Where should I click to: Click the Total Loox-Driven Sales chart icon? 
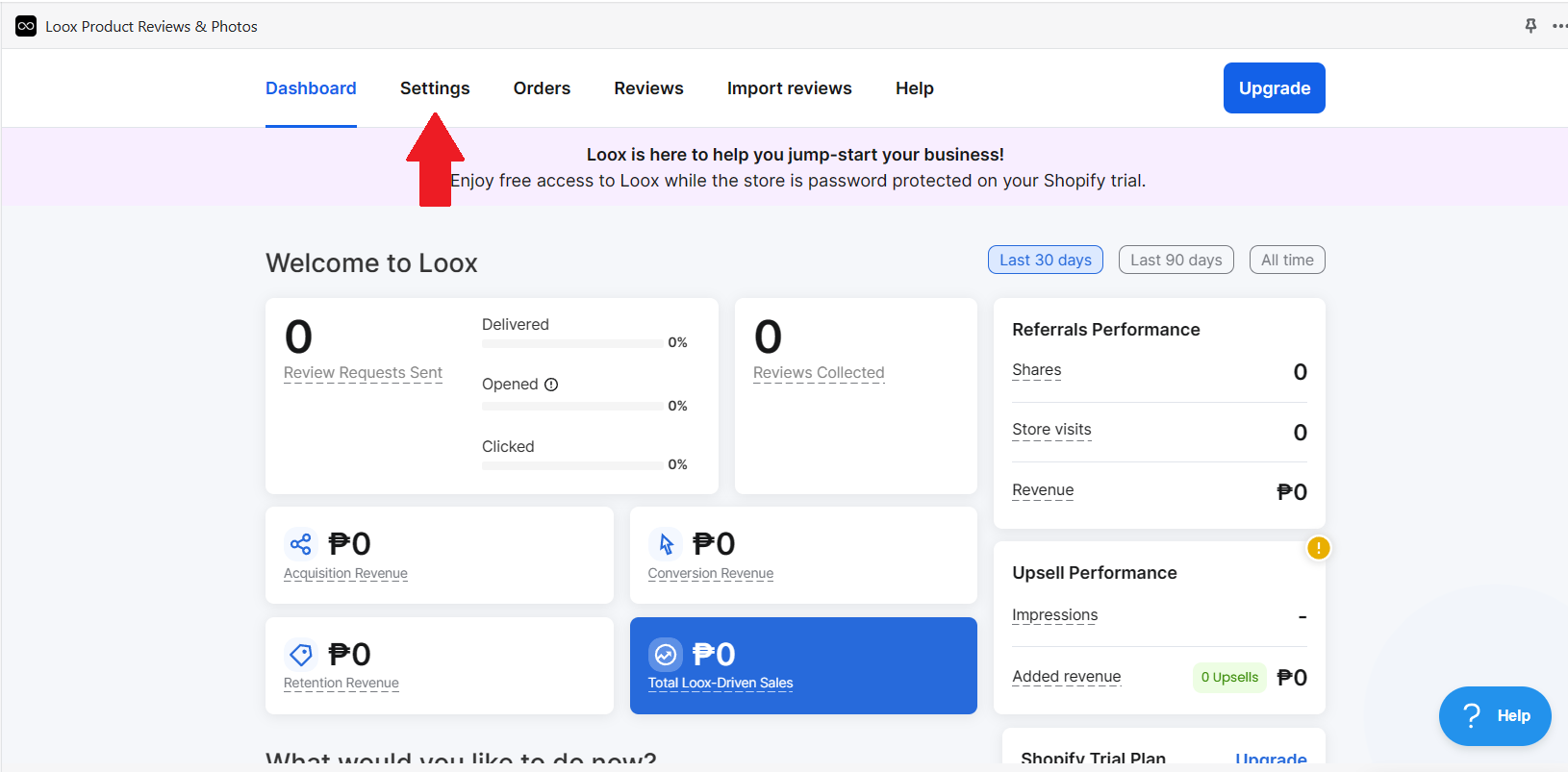[x=666, y=655]
